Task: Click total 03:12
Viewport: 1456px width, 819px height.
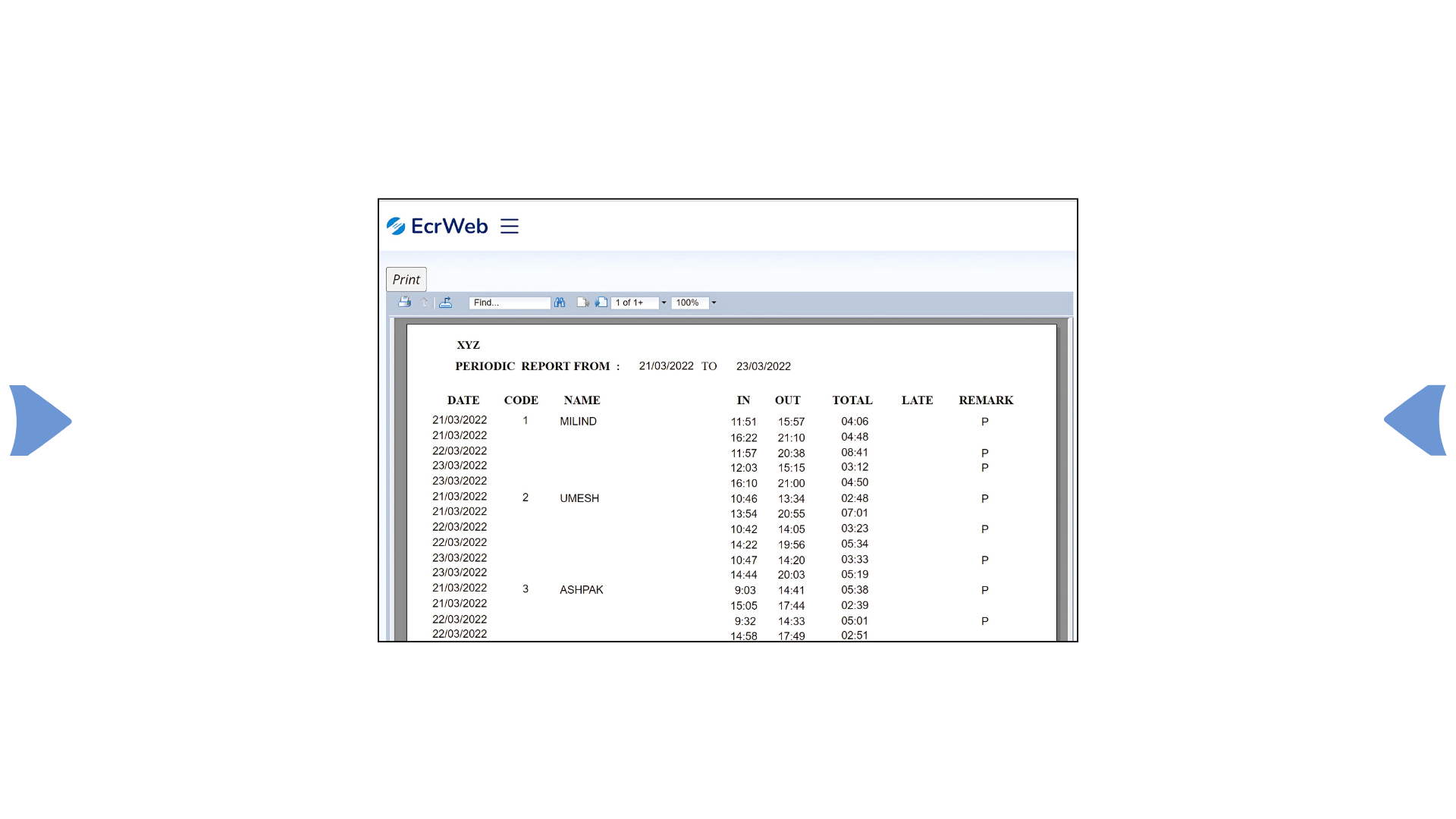Action: [855, 467]
